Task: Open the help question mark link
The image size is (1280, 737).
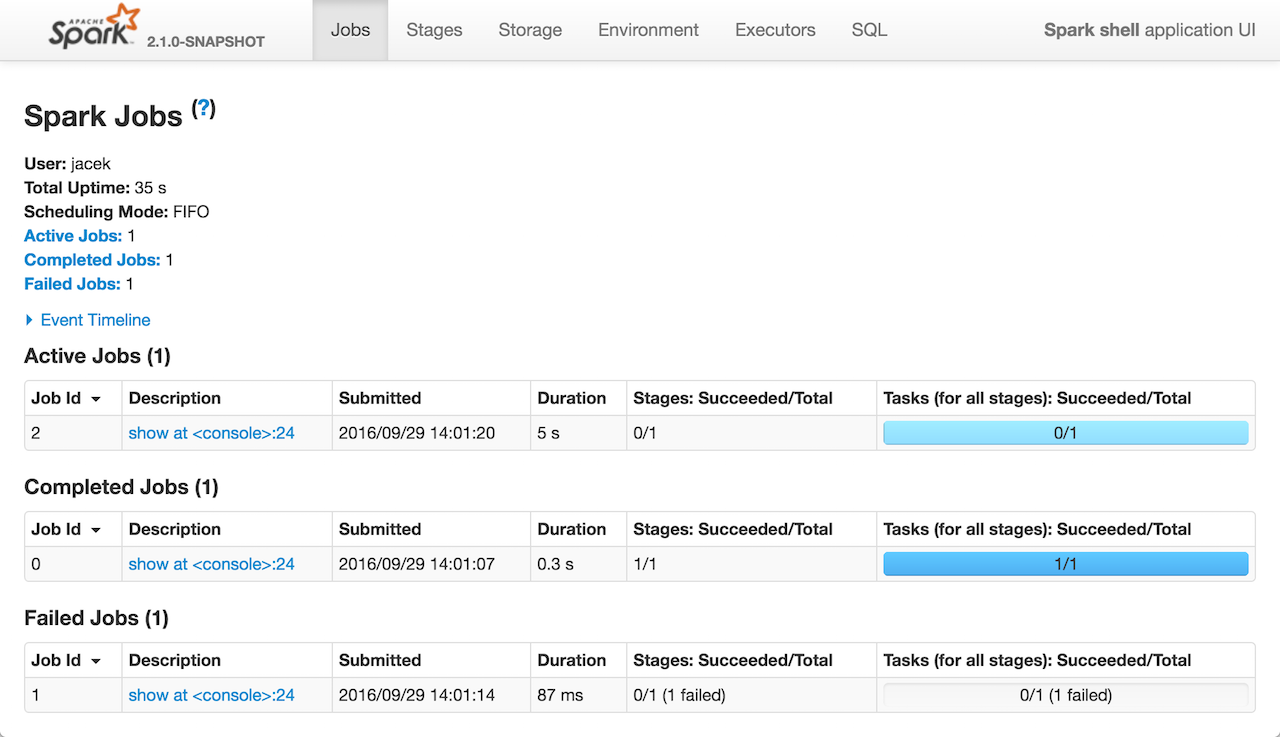Action: (204, 109)
